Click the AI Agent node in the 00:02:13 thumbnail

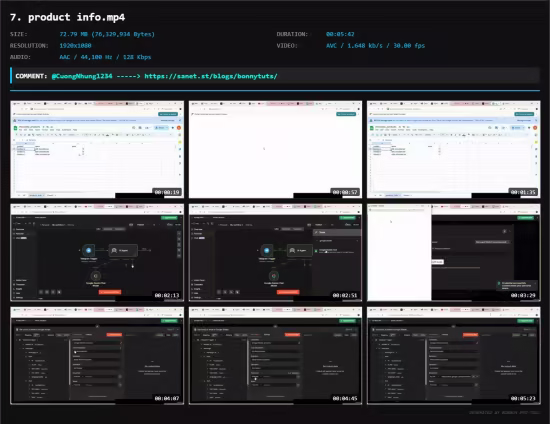tap(123, 250)
